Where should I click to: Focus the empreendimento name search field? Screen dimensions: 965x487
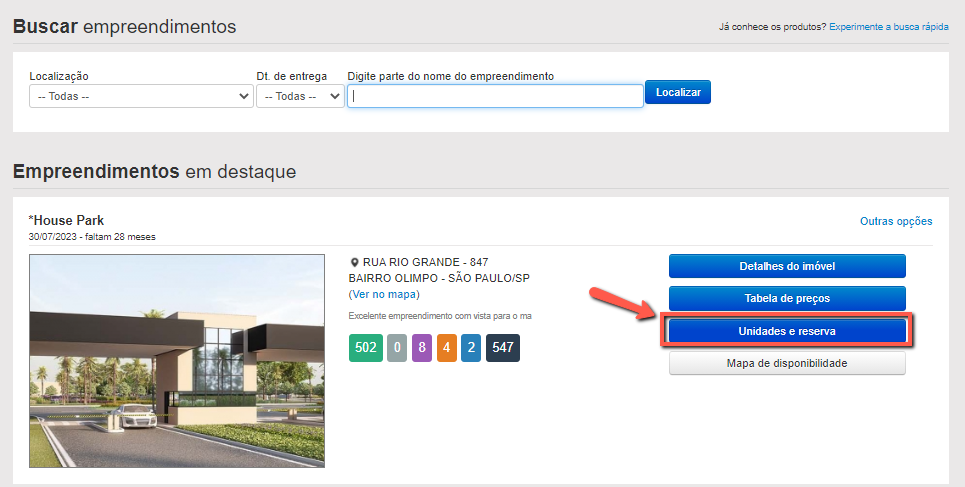[495, 96]
